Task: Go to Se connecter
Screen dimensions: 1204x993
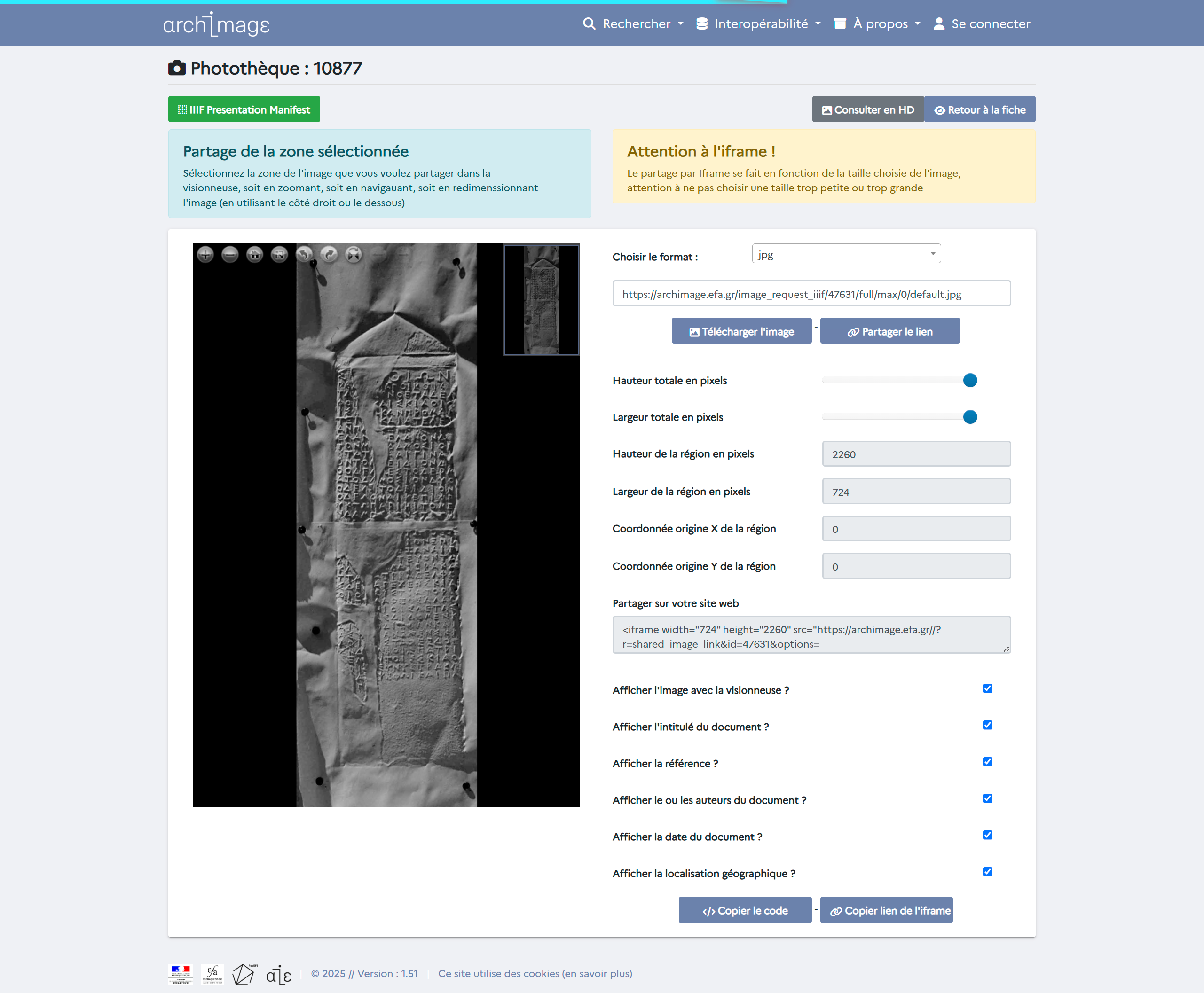Action: (x=982, y=24)
